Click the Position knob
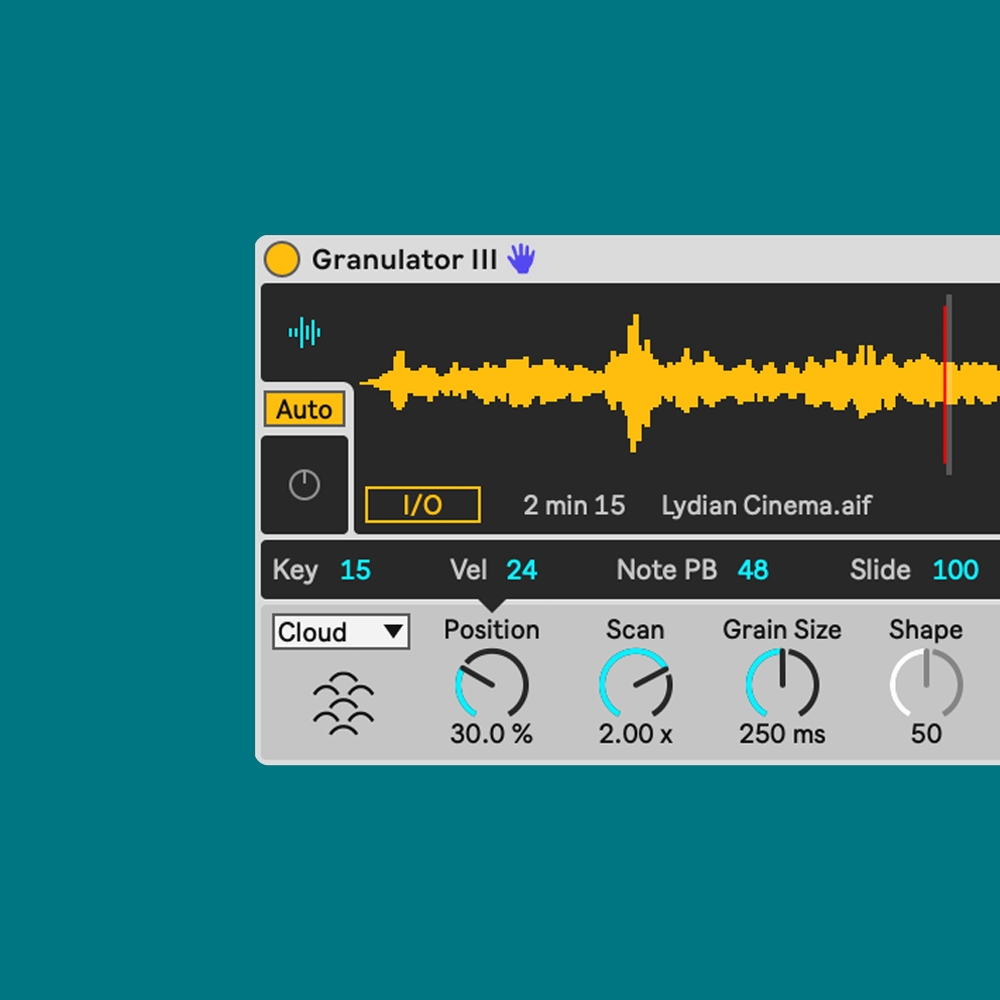This screenshot has width=1000, height=1000. click(491, 683)
